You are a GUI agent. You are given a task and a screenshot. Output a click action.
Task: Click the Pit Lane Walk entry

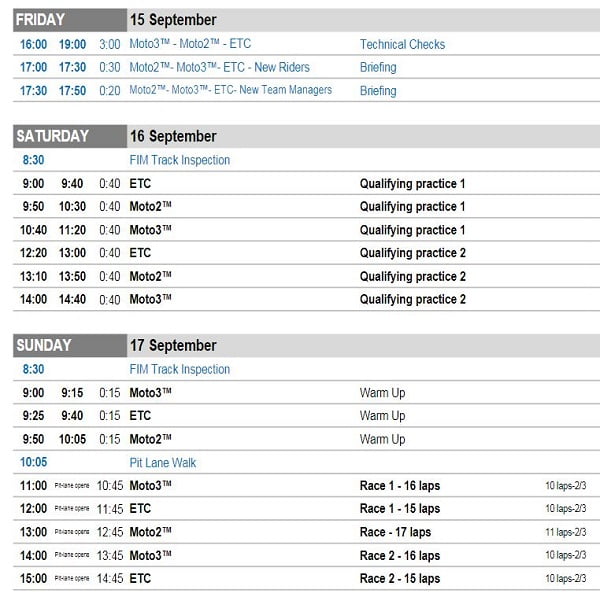tap(162, 462)
